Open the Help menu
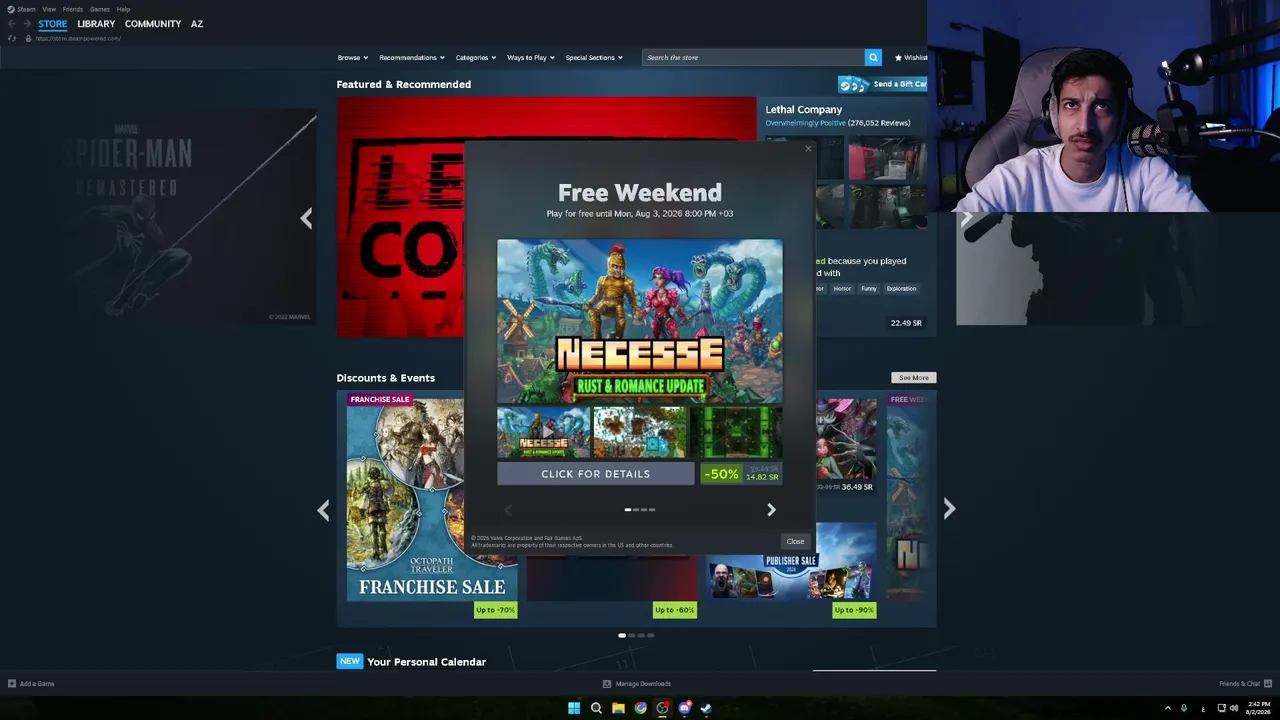Screen dimensions: 1280x720 click(123, 9)
